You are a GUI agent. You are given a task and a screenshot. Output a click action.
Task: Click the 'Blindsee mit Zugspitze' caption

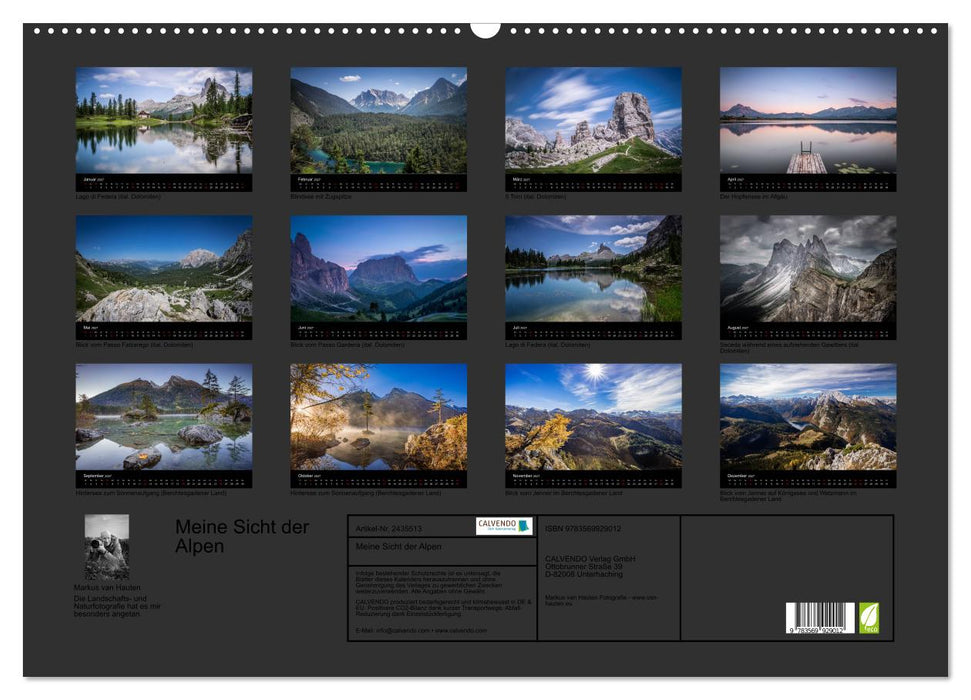point(321,196)
